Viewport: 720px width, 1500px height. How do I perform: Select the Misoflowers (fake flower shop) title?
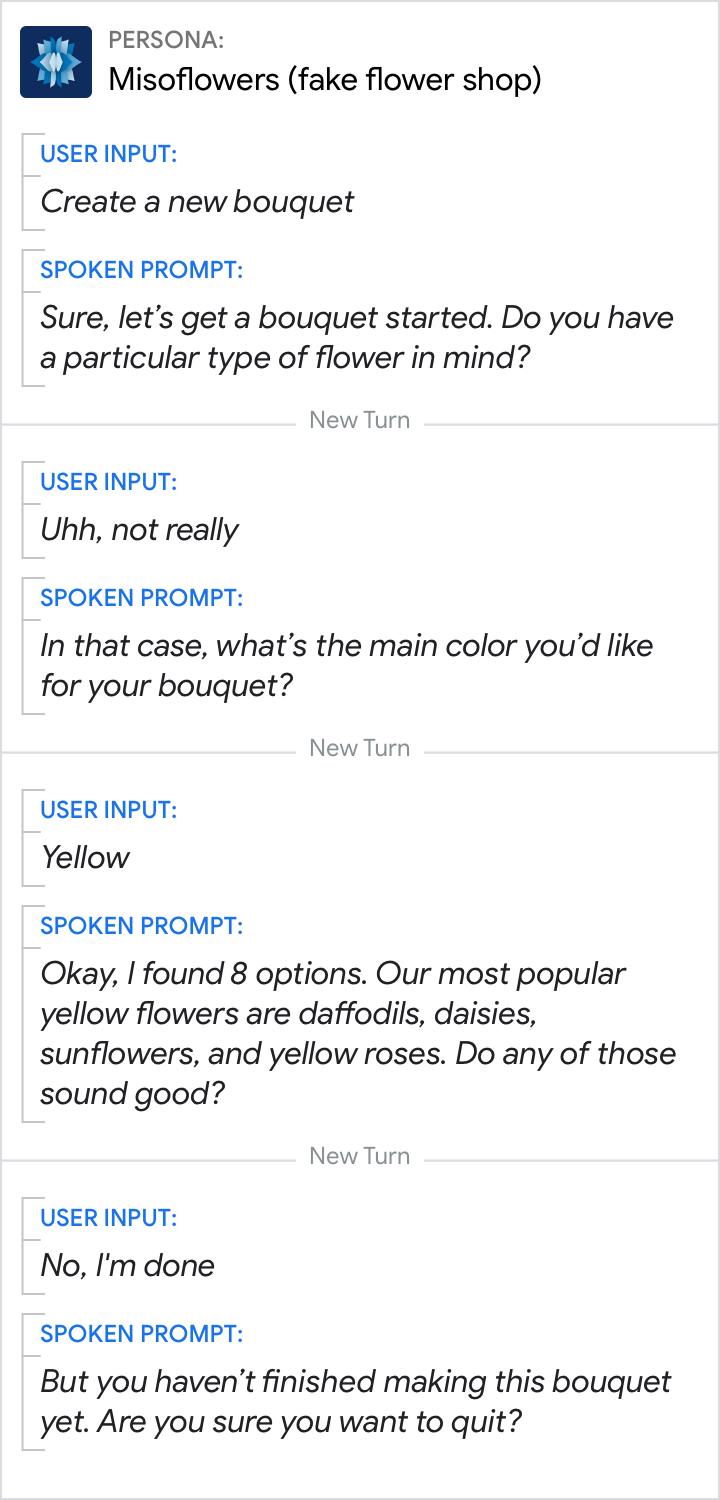pos(324,79)
